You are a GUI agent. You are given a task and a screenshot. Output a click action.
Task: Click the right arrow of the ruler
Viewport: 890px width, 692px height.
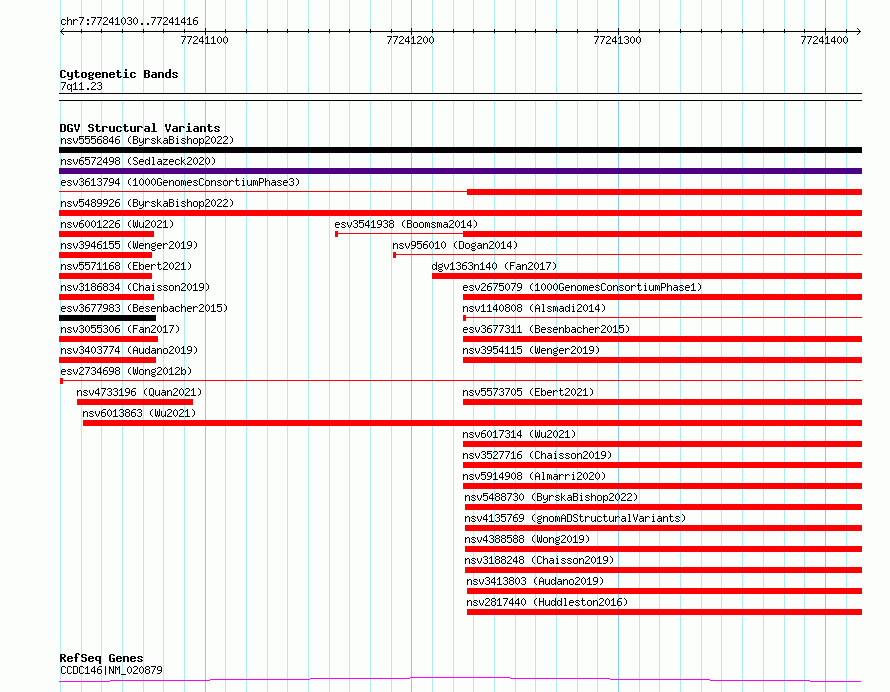[x=859, y=31]
